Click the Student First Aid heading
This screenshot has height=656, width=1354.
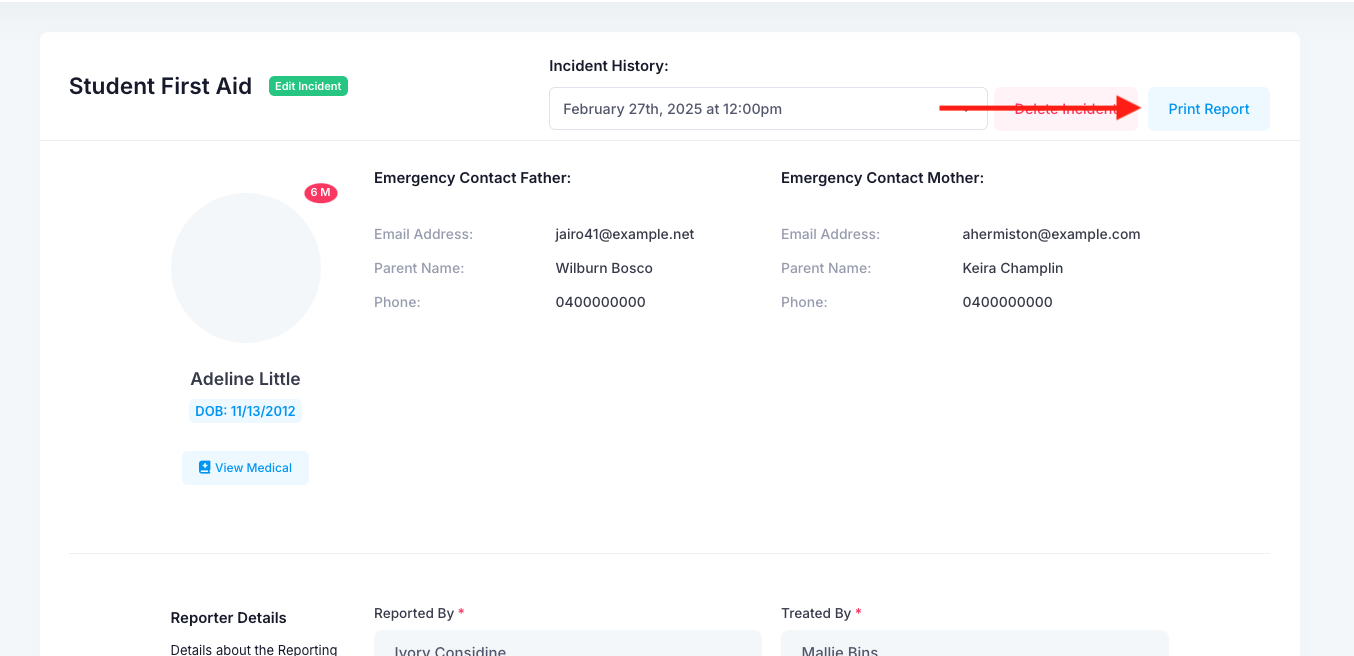[160, 86]
